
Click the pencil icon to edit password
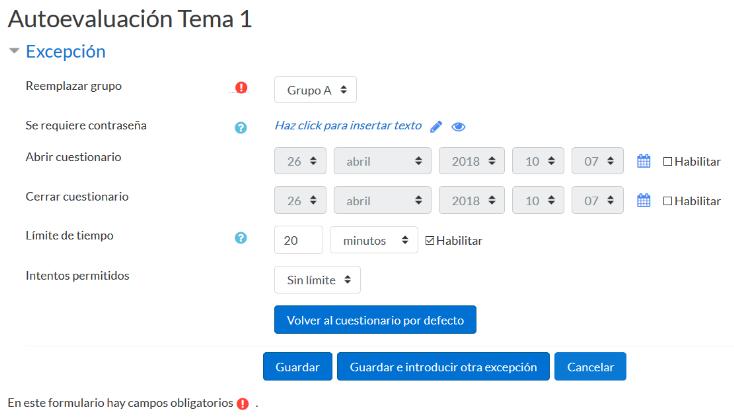(x=436, y=126)
